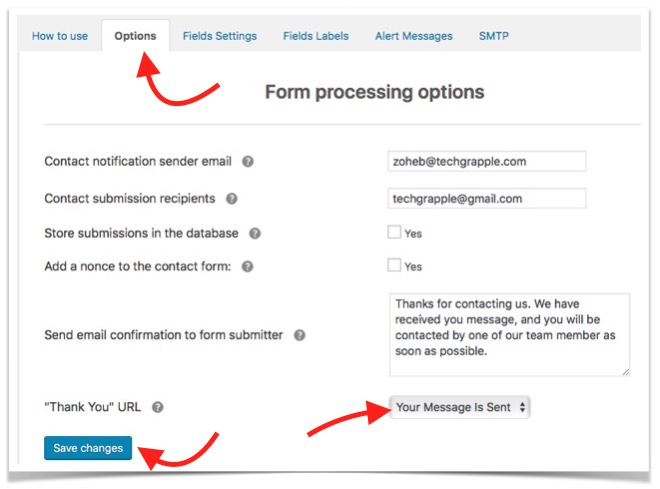Click inside the email confirmation message textarea
The width and height of the screenshot is (660, 489).
[509, 334]
